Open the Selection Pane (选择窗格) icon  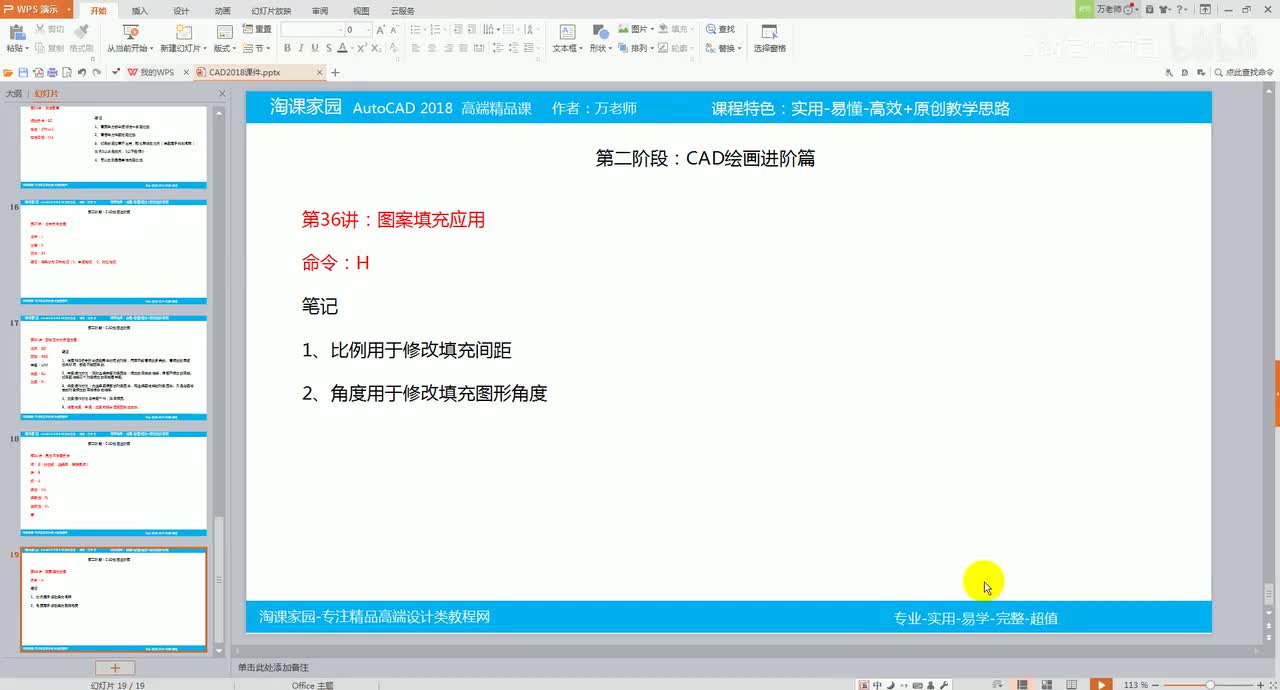click(x=770, y=32)
